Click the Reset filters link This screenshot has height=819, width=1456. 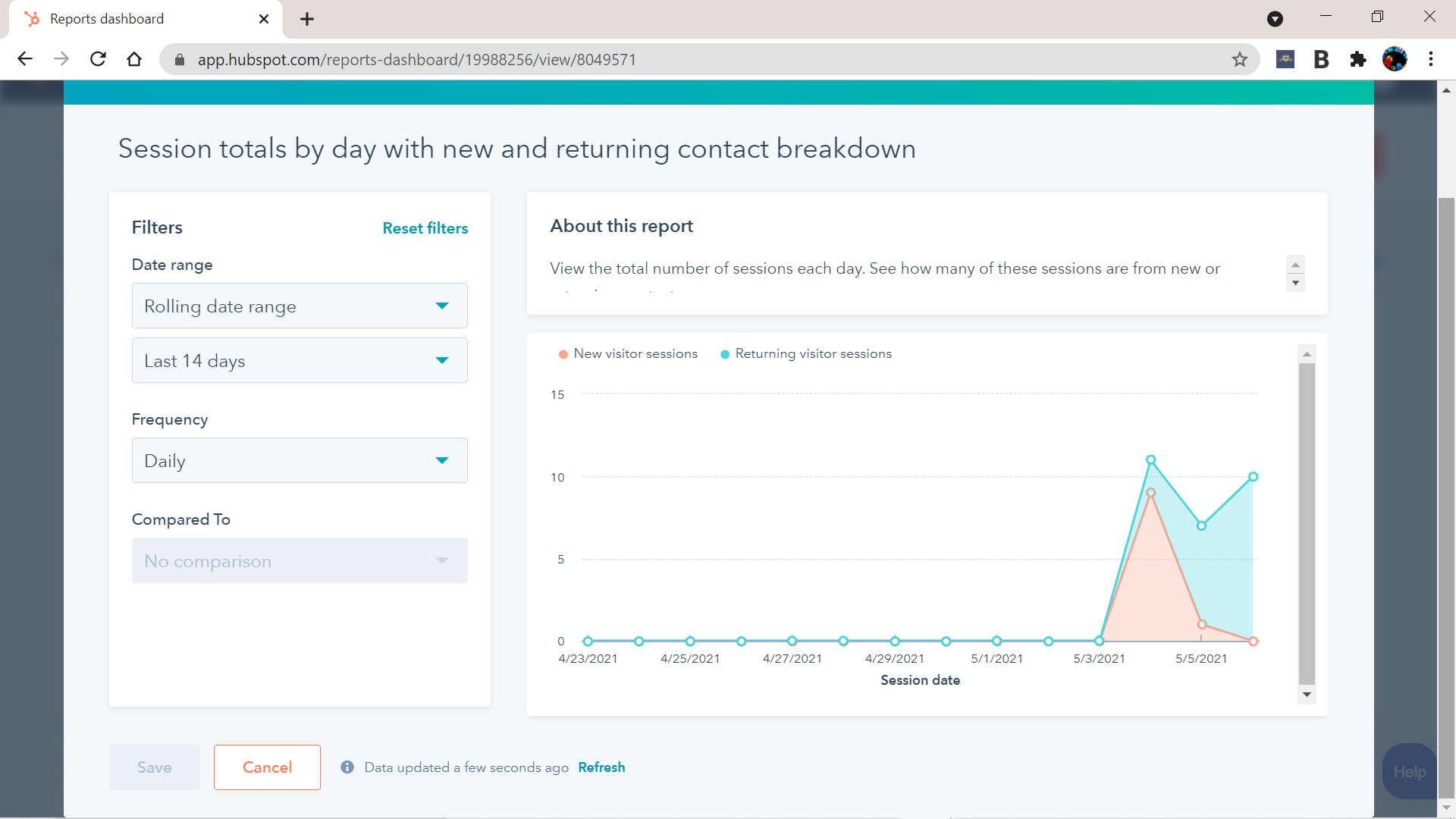(x=425, y=228)
